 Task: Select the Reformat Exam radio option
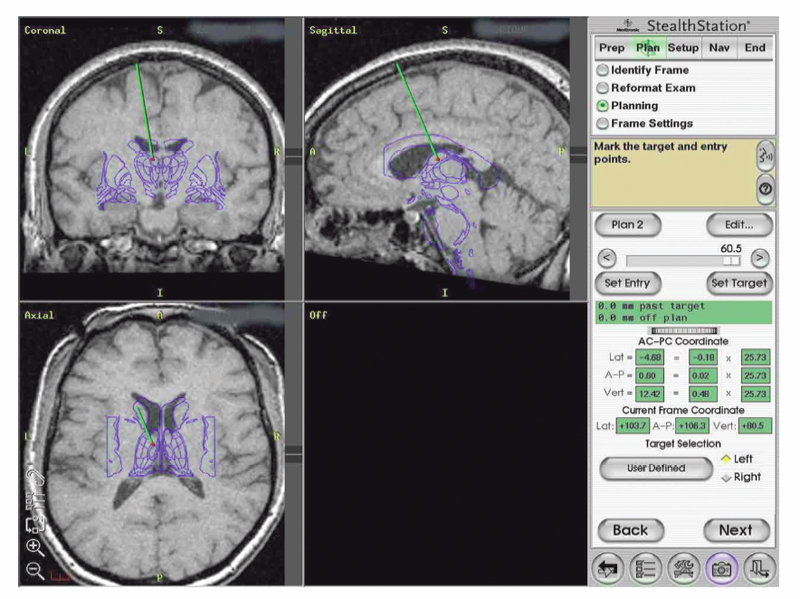(x=602, y=88)
